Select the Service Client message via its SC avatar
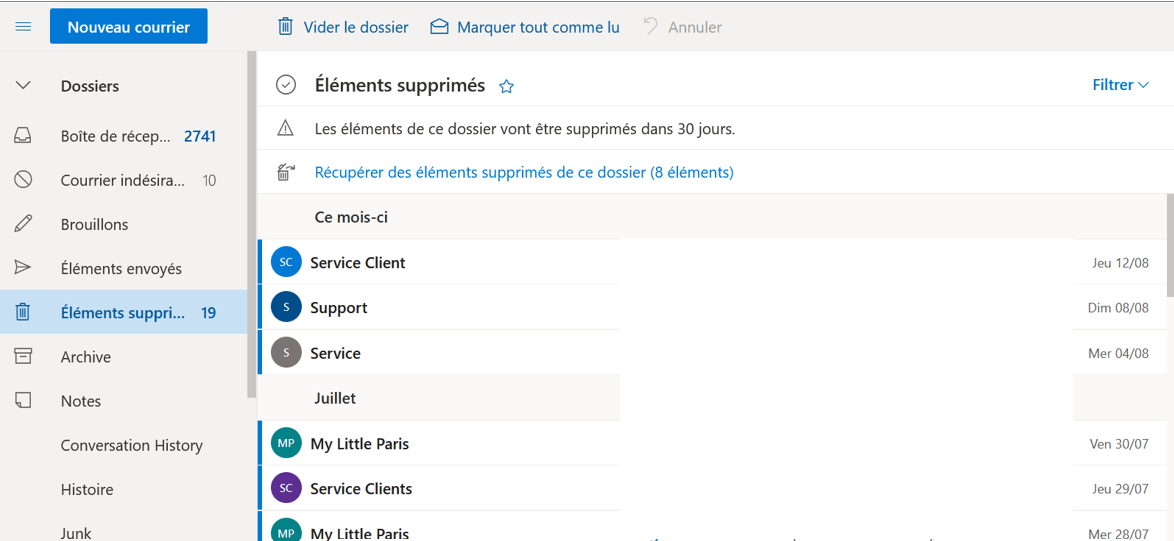 click(286, 263)
